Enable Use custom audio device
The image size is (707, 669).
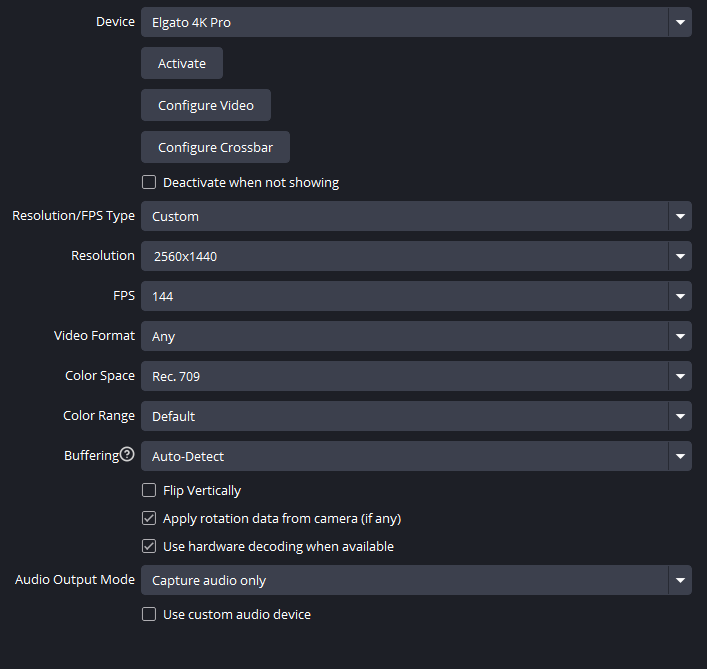tap(149, 615)
